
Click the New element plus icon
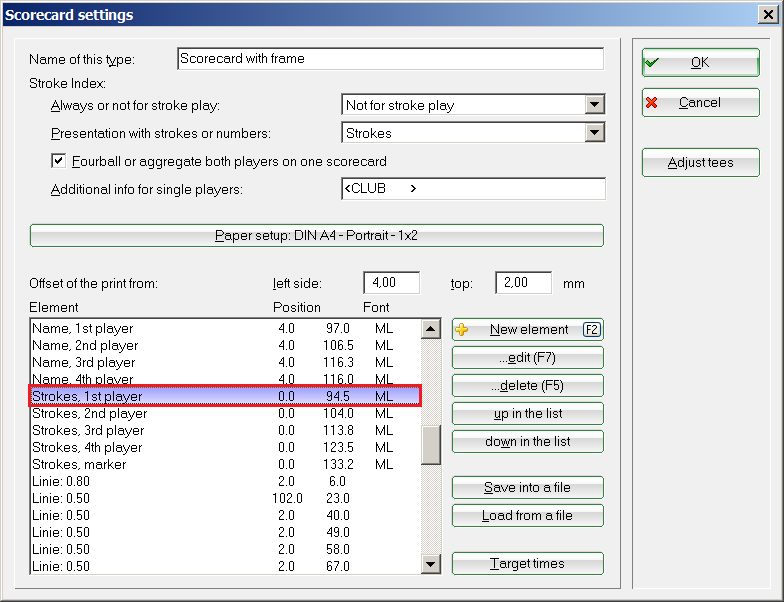pyautogui.click(x=462, y=330)
